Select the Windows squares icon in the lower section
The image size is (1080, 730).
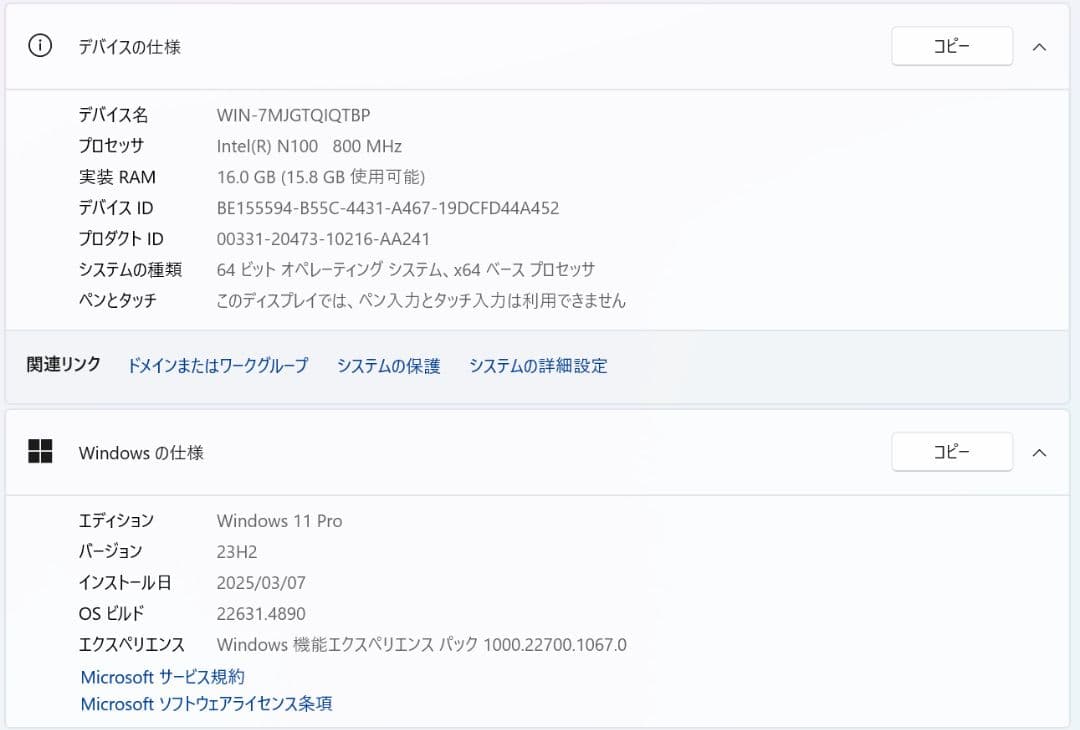tap(40, 451)
